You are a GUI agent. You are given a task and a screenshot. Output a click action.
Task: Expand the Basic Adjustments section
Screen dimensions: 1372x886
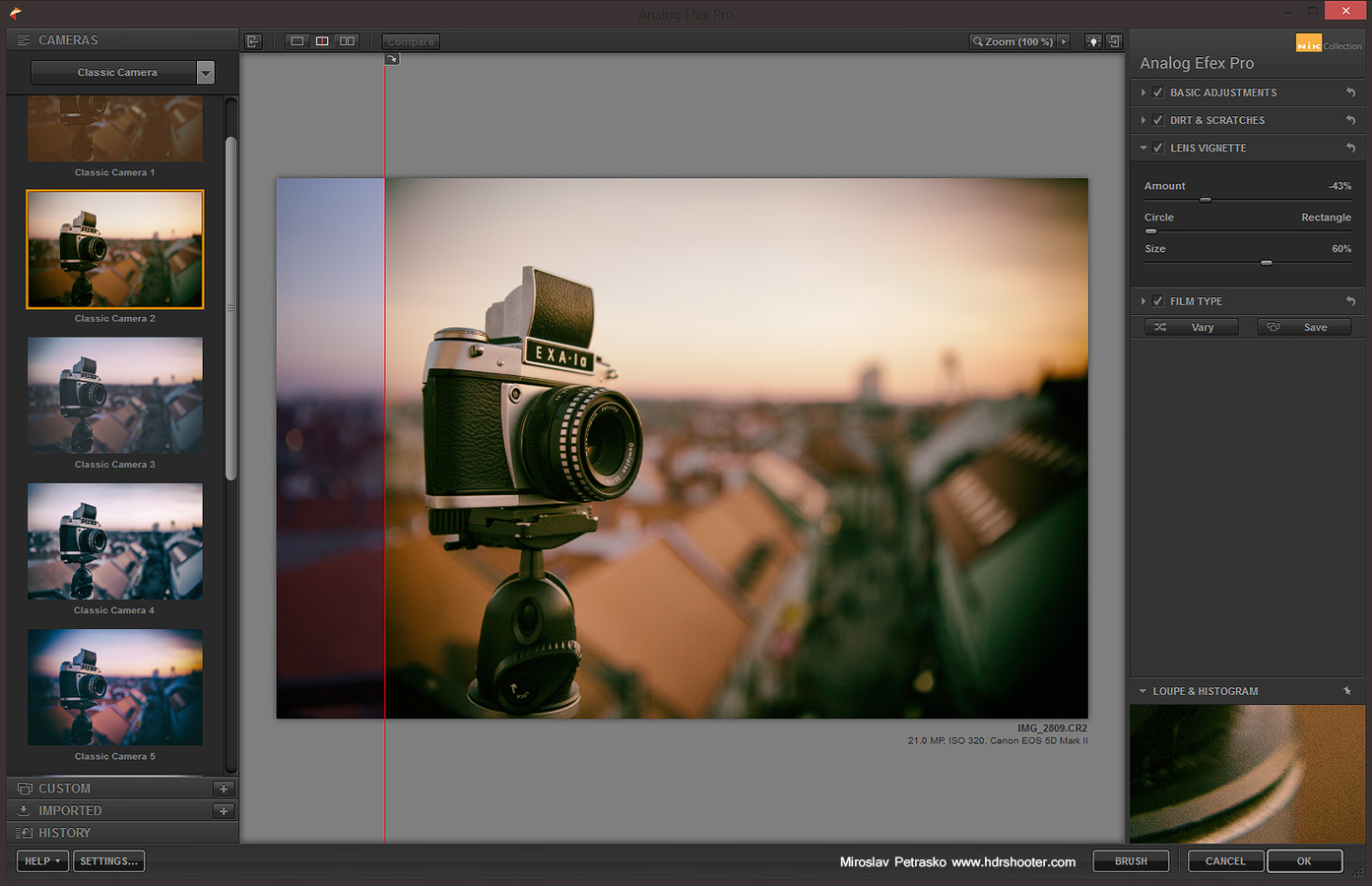(1143, 93)
